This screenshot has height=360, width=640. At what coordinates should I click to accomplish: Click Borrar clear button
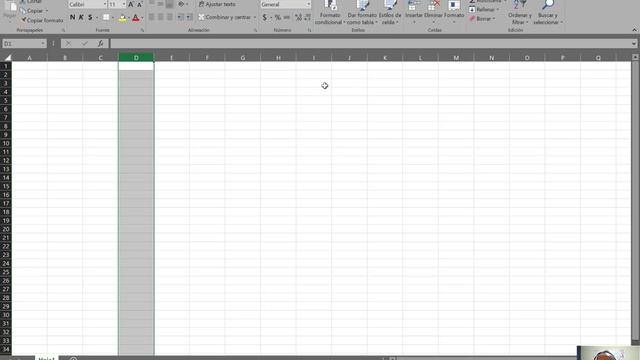(x=482, y=19)
